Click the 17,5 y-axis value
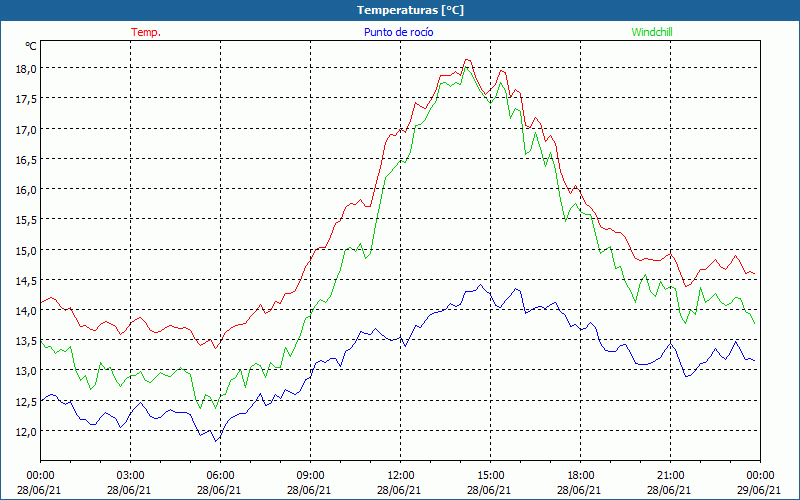This screenshot has height=500, width=800. 26,98
